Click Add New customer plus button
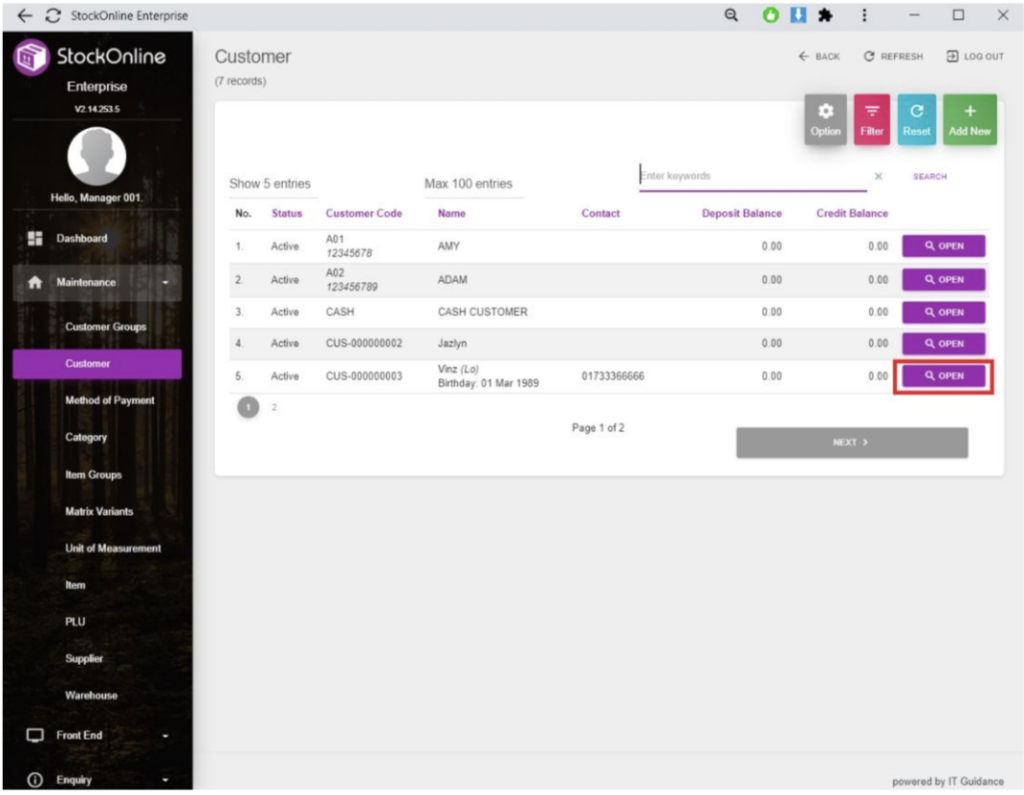 pyautogui.click(x=969, y=119)
